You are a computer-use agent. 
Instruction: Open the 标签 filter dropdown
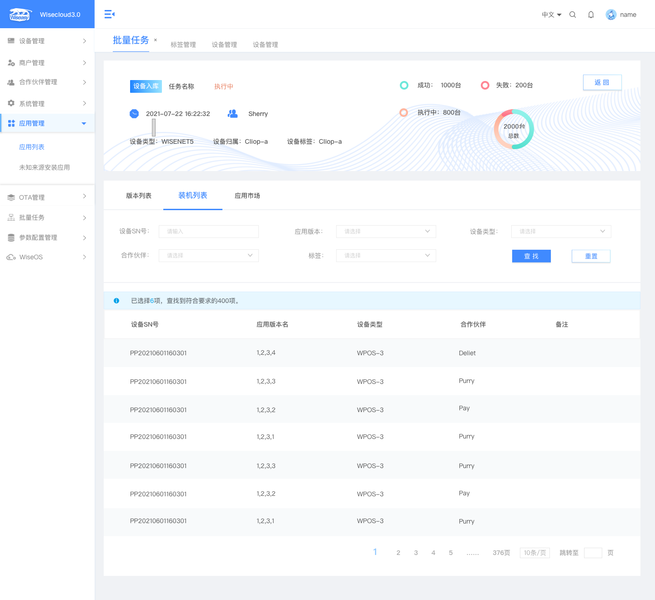point(386,255)
